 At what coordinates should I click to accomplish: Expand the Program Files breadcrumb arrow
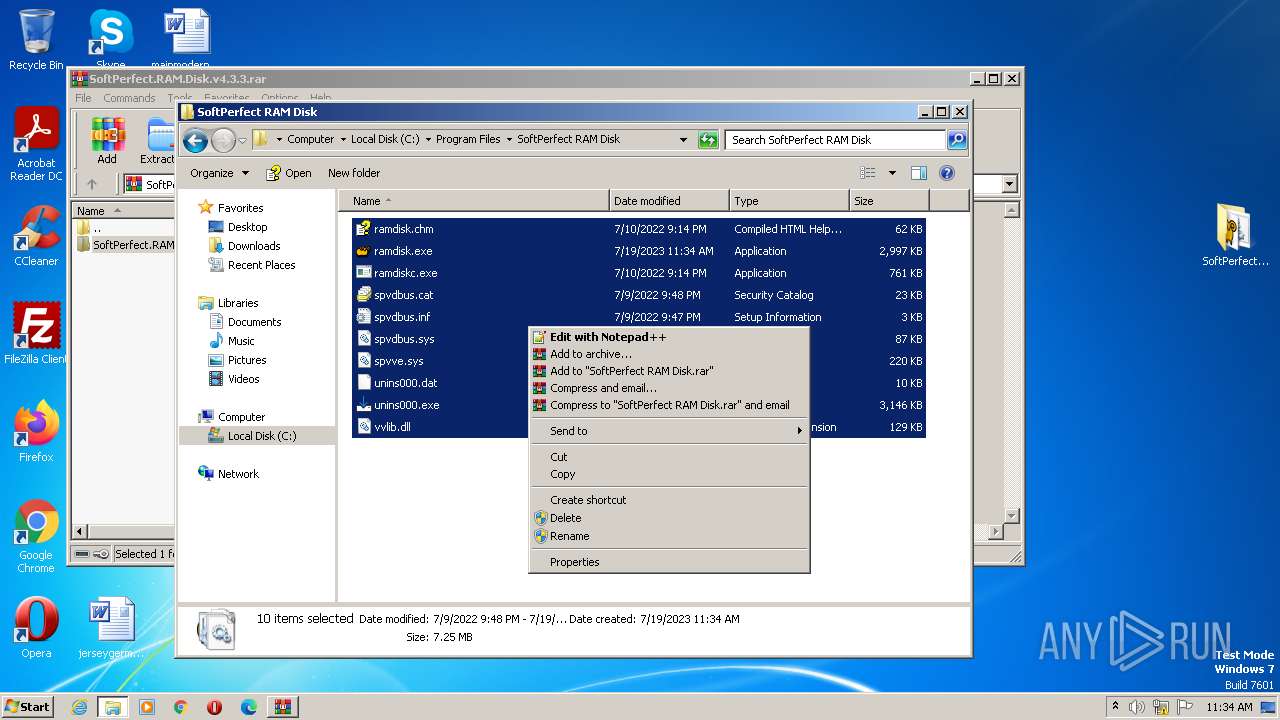[508, 140]
